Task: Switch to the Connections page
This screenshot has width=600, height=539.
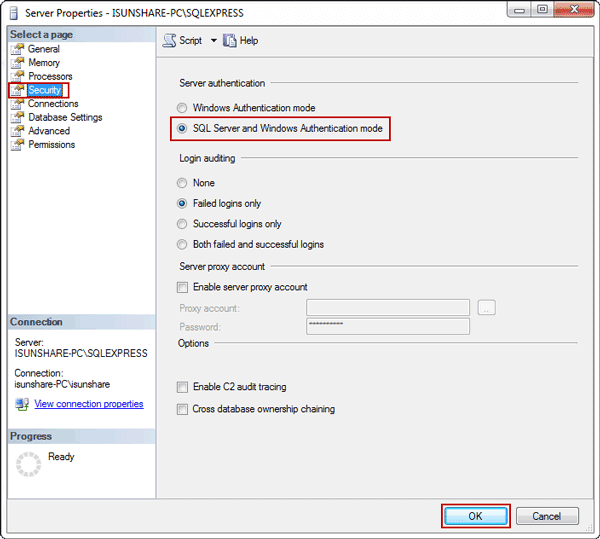Action: 53,104
